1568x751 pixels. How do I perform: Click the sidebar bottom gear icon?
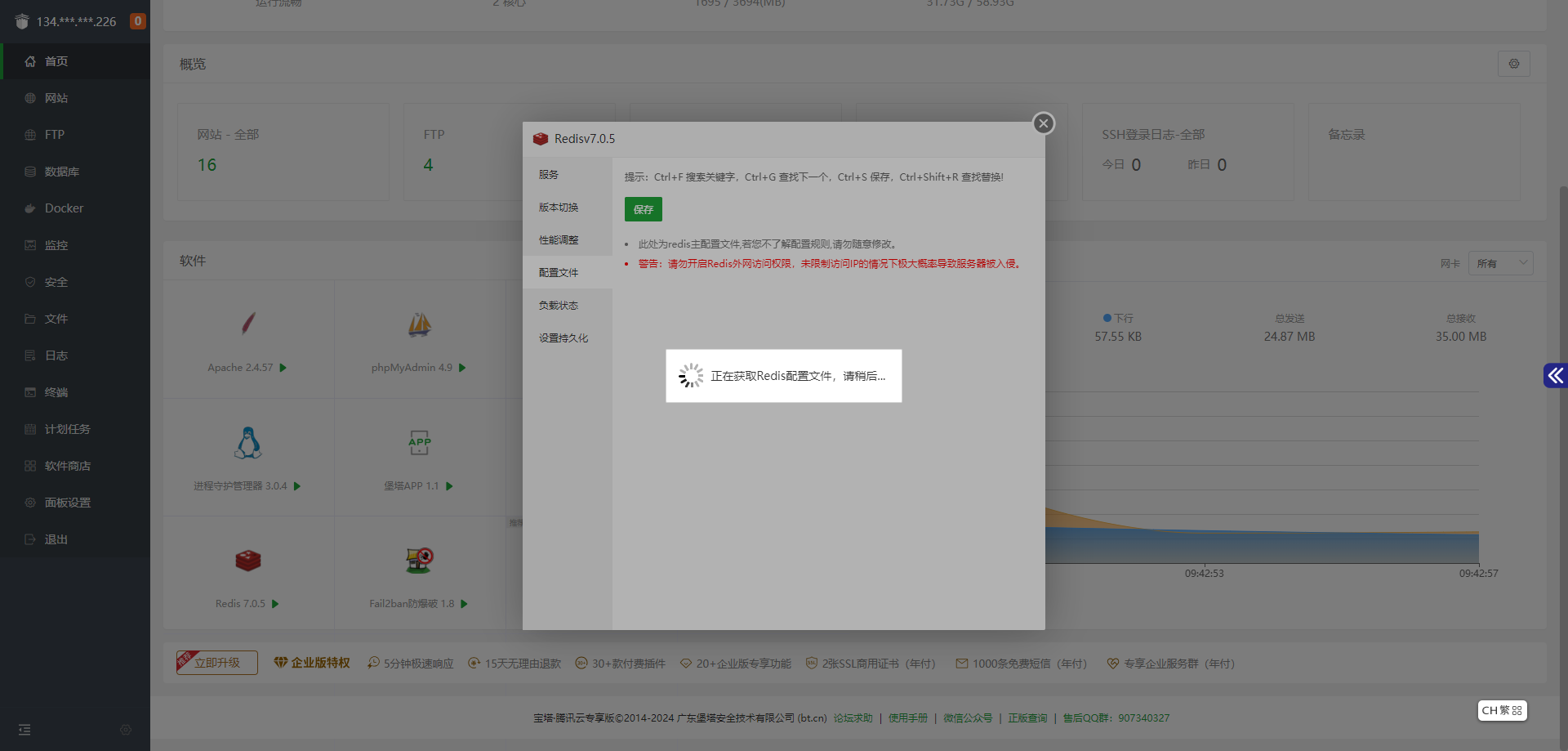tap(126, 730)
